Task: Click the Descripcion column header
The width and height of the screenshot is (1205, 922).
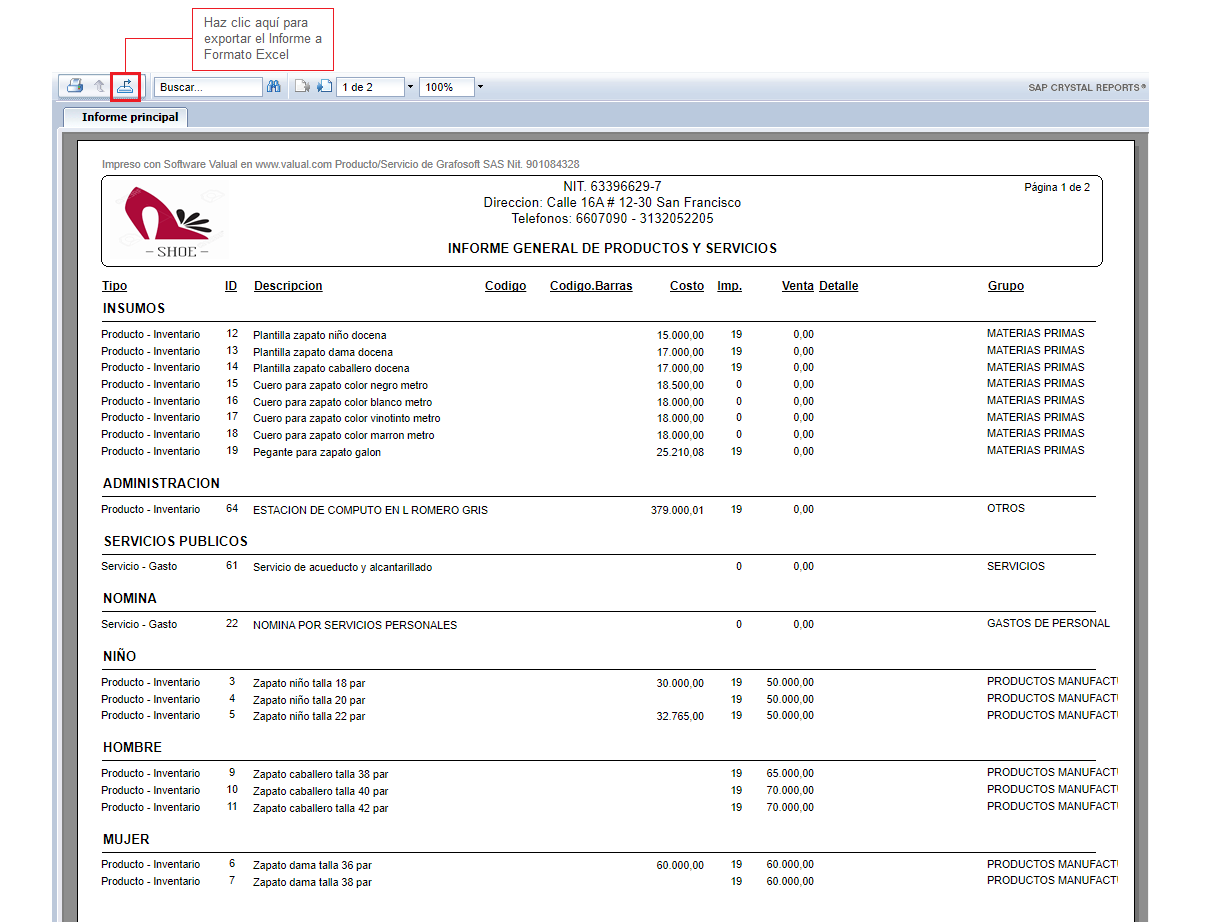Action: 288,286
